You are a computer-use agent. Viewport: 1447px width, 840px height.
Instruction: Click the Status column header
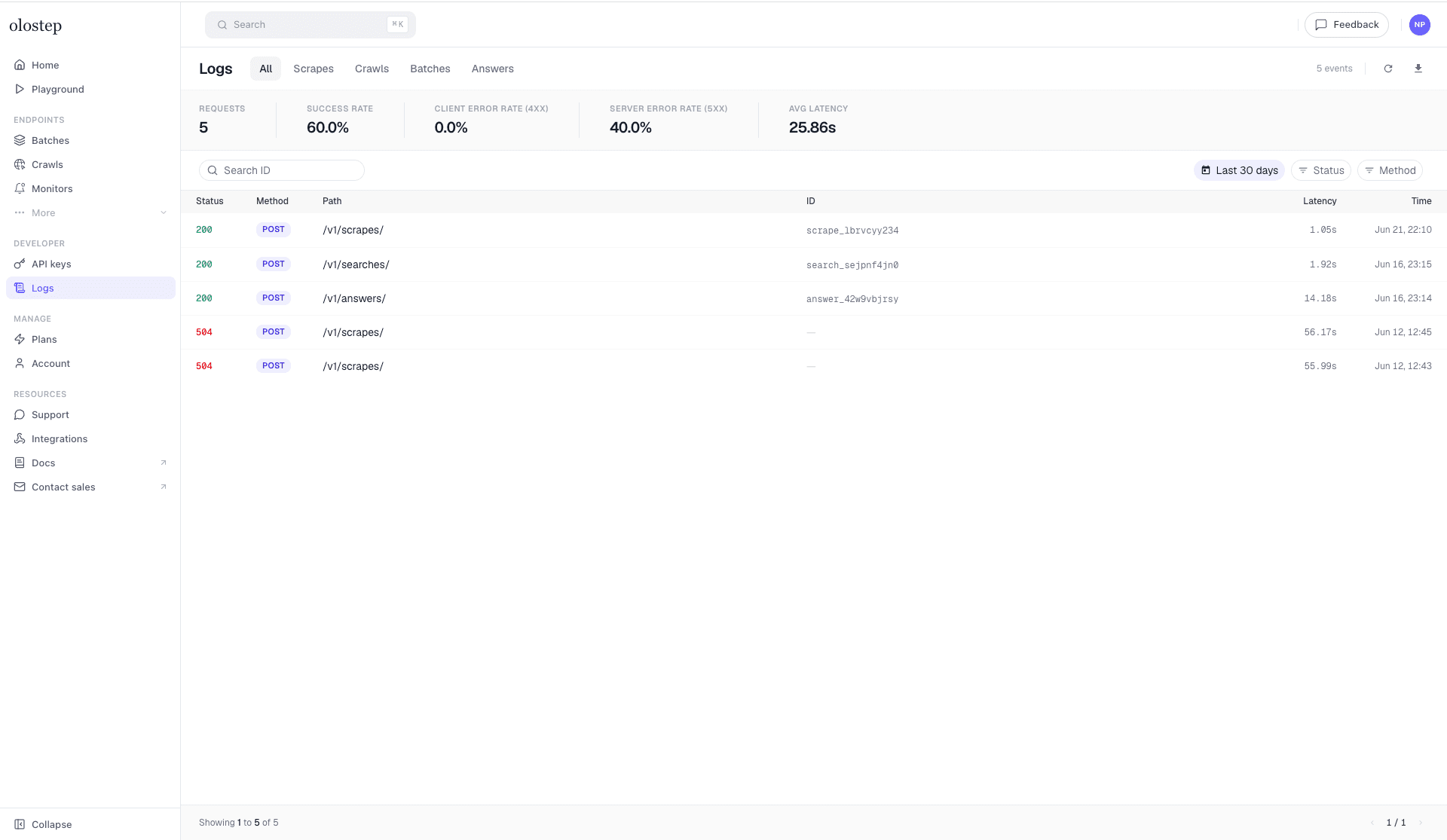coord(210,201)
